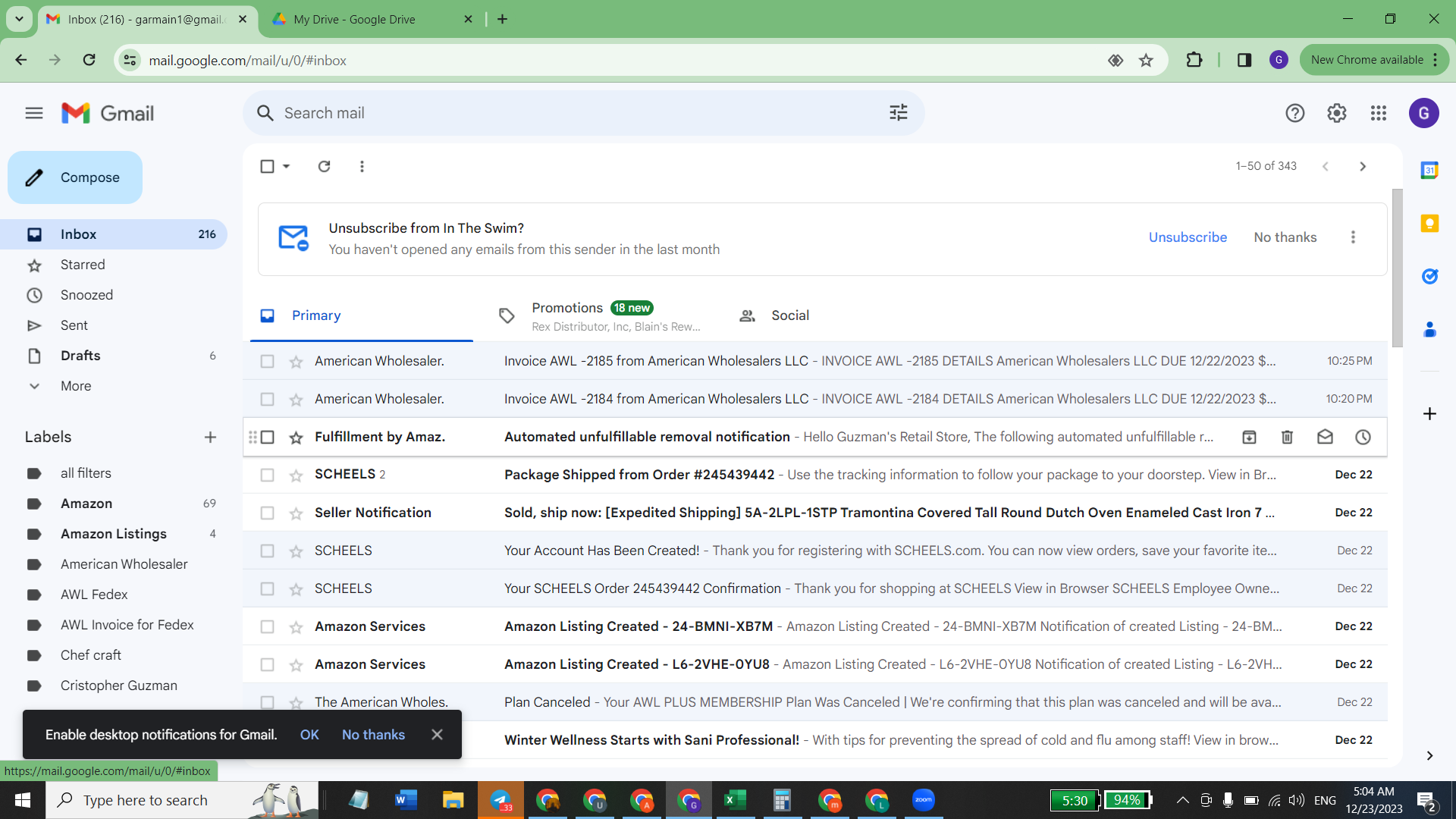Show search options filter icon

899,113
